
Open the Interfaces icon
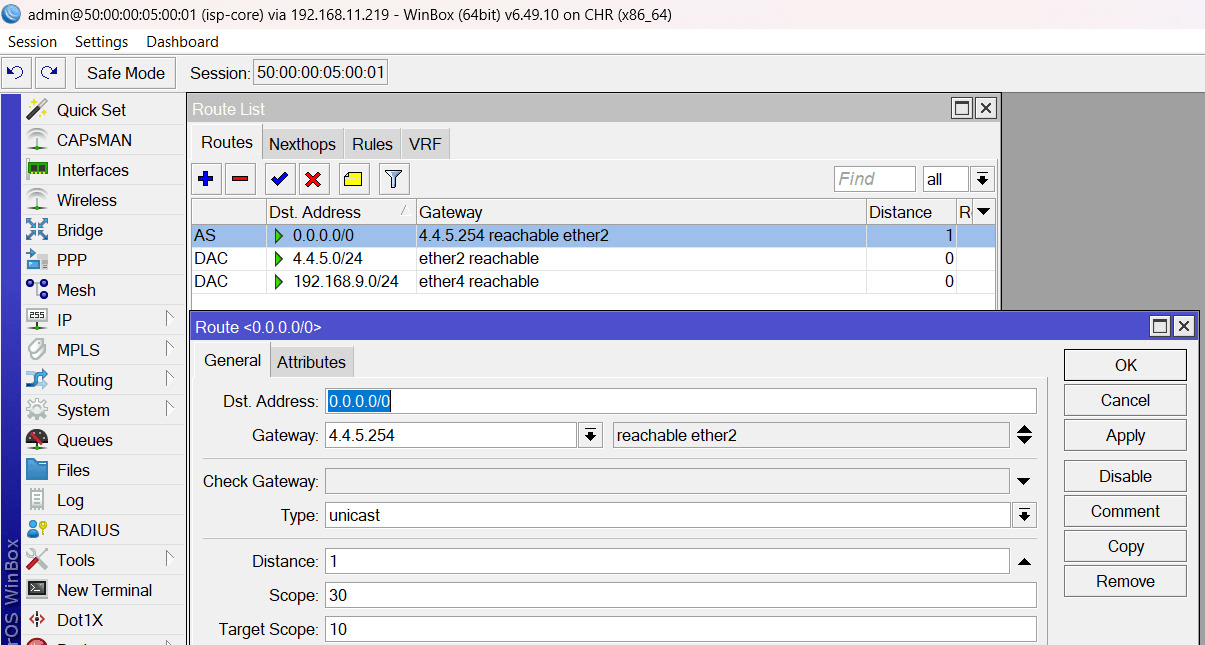[x=37, y=170]
